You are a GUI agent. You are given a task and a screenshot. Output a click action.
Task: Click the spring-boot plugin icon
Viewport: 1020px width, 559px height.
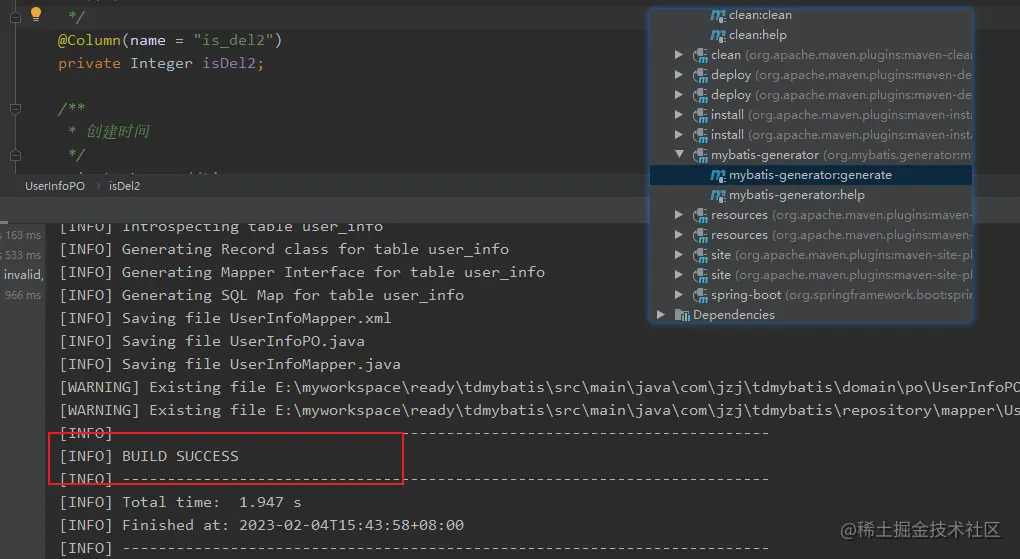700,295
